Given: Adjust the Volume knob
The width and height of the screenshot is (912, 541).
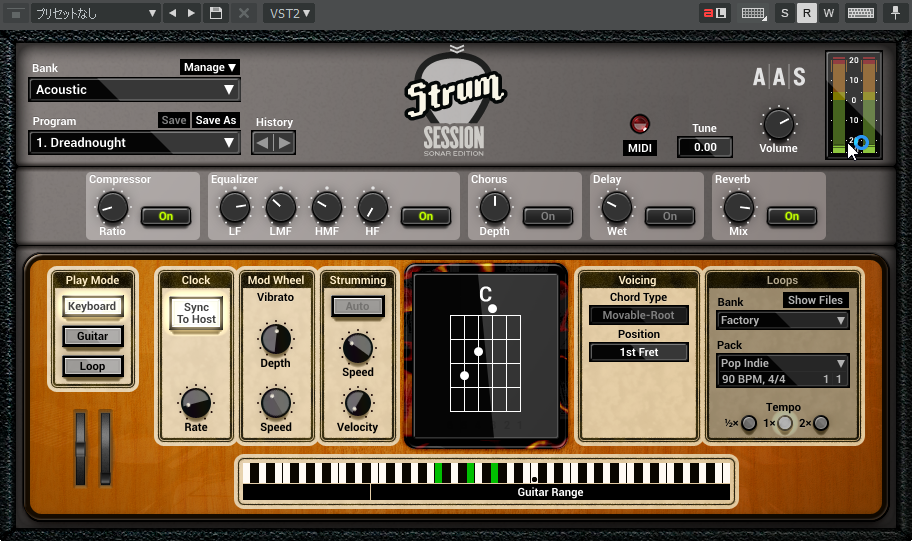Looking at the screenshot, I should click(778, 123).
